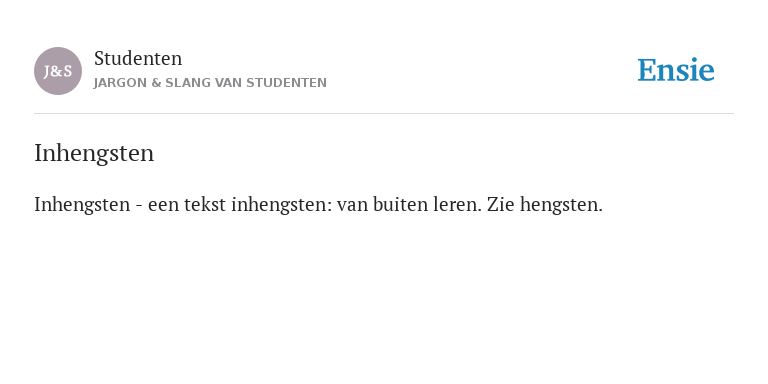The width and height of the screenshot is (768, 384).
Task: Click the word 'JARGON' in the subtitle
Action: tap(120, 83)
